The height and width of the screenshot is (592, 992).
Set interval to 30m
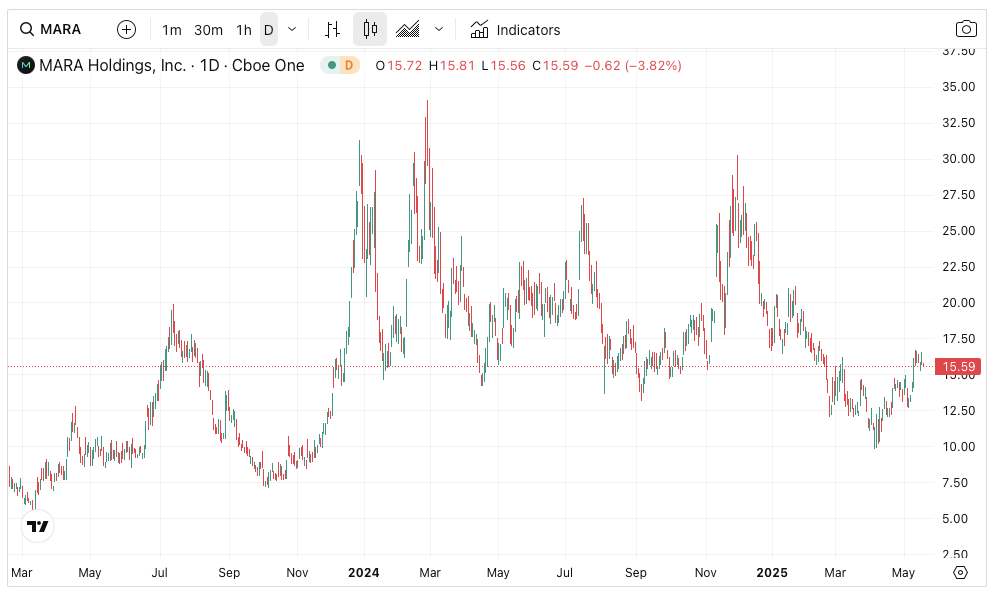(x=208, y=30)
